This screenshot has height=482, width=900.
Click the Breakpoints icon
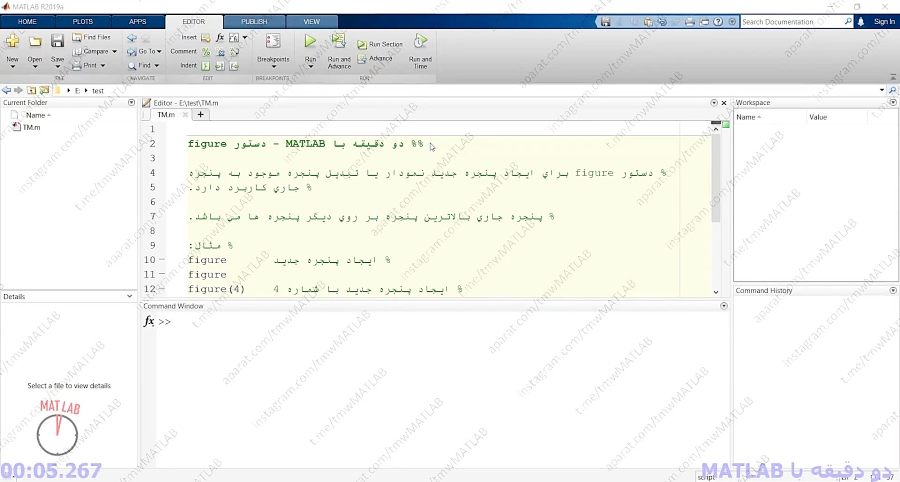pos(273,41)
